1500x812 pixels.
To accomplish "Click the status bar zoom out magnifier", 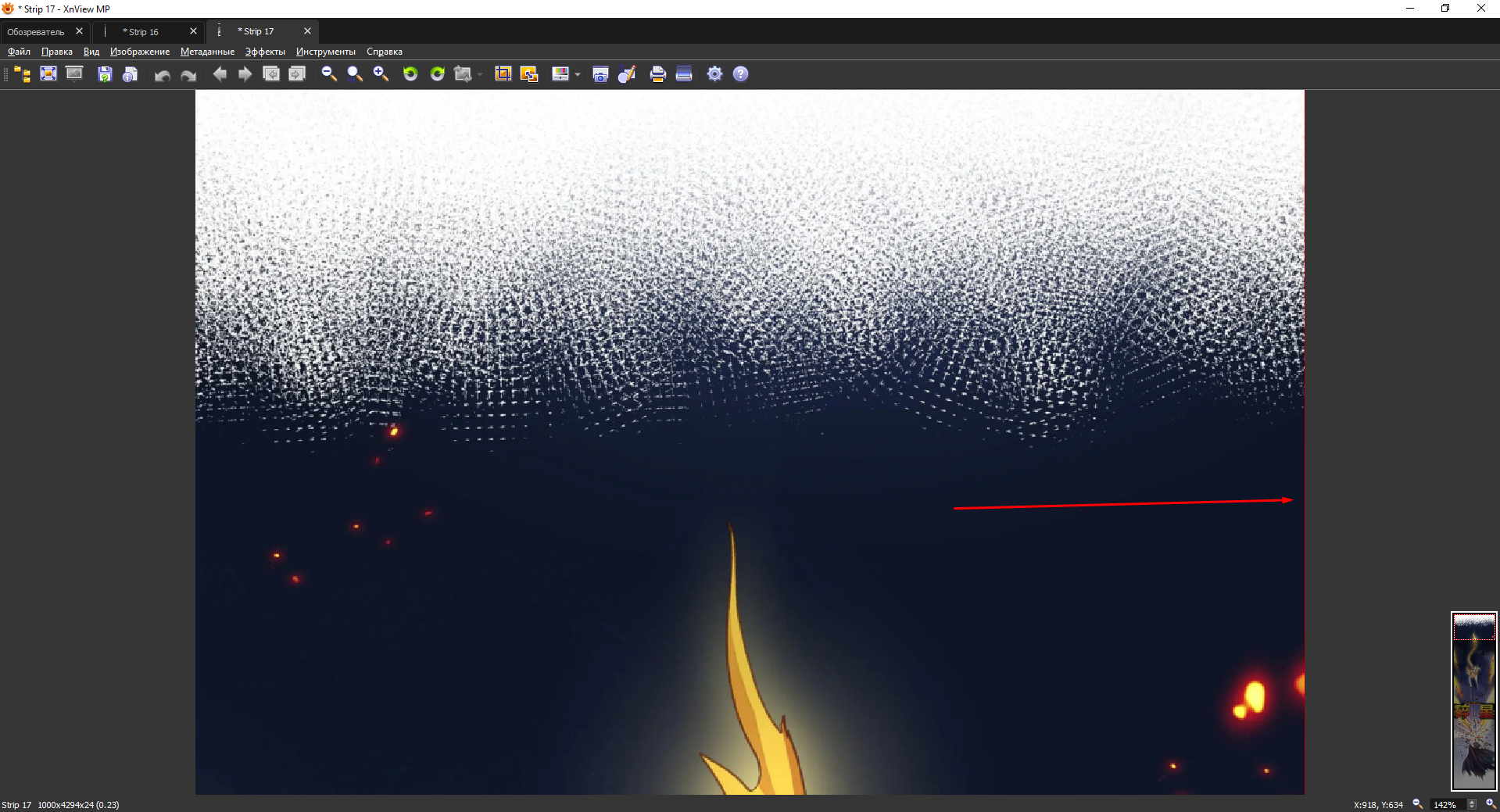I will coord(1417,804).
